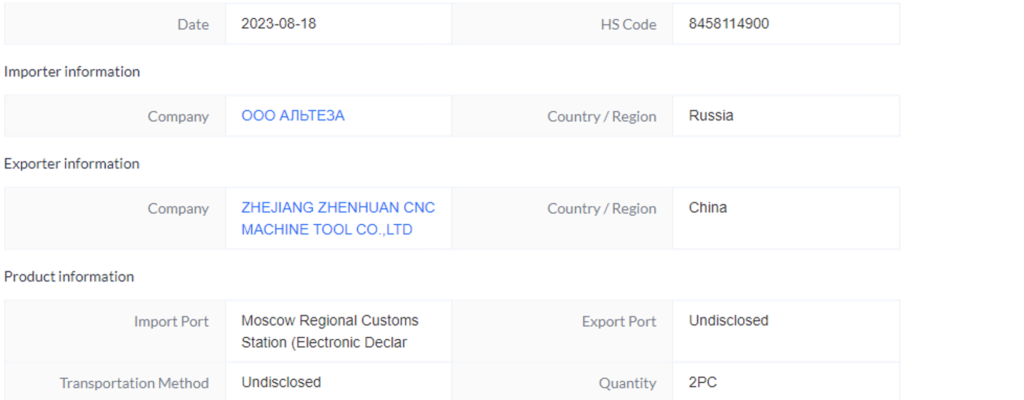The image size is (1024, 400).
Task: Open the ООО АЛЬТЕЗА importer company link
Action: [x=293, y=116]
